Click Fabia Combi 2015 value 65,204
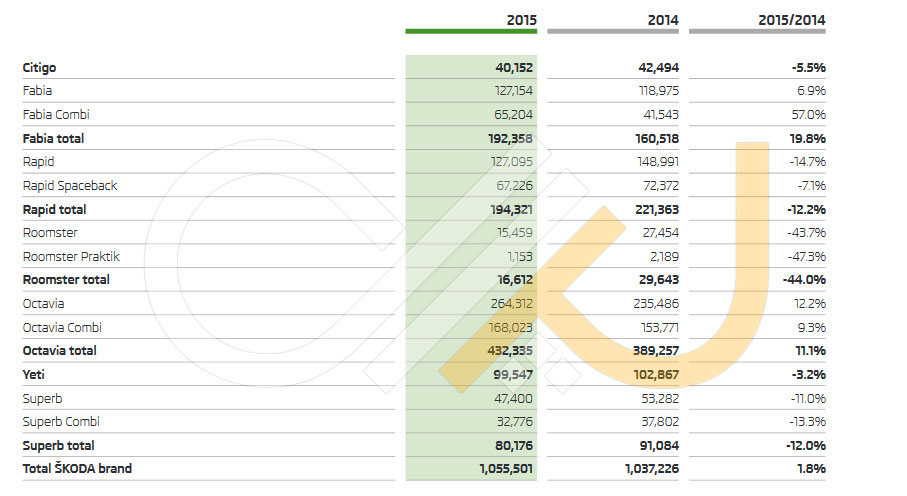 514,115
